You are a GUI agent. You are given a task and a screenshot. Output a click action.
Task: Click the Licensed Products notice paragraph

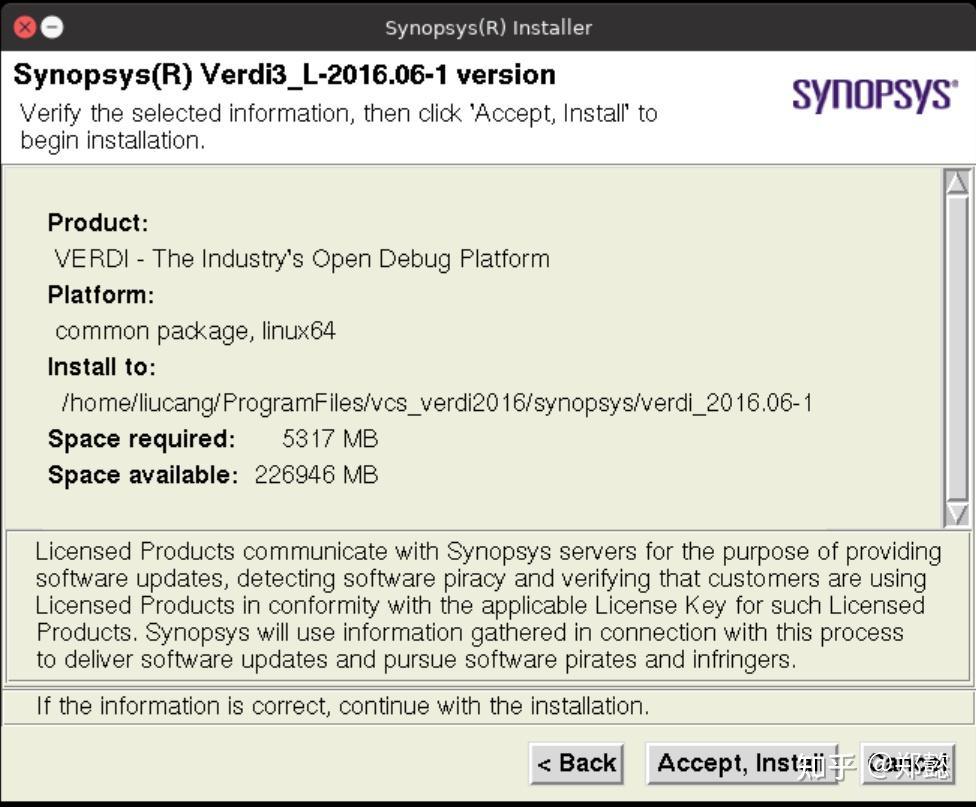coord(487,605)
